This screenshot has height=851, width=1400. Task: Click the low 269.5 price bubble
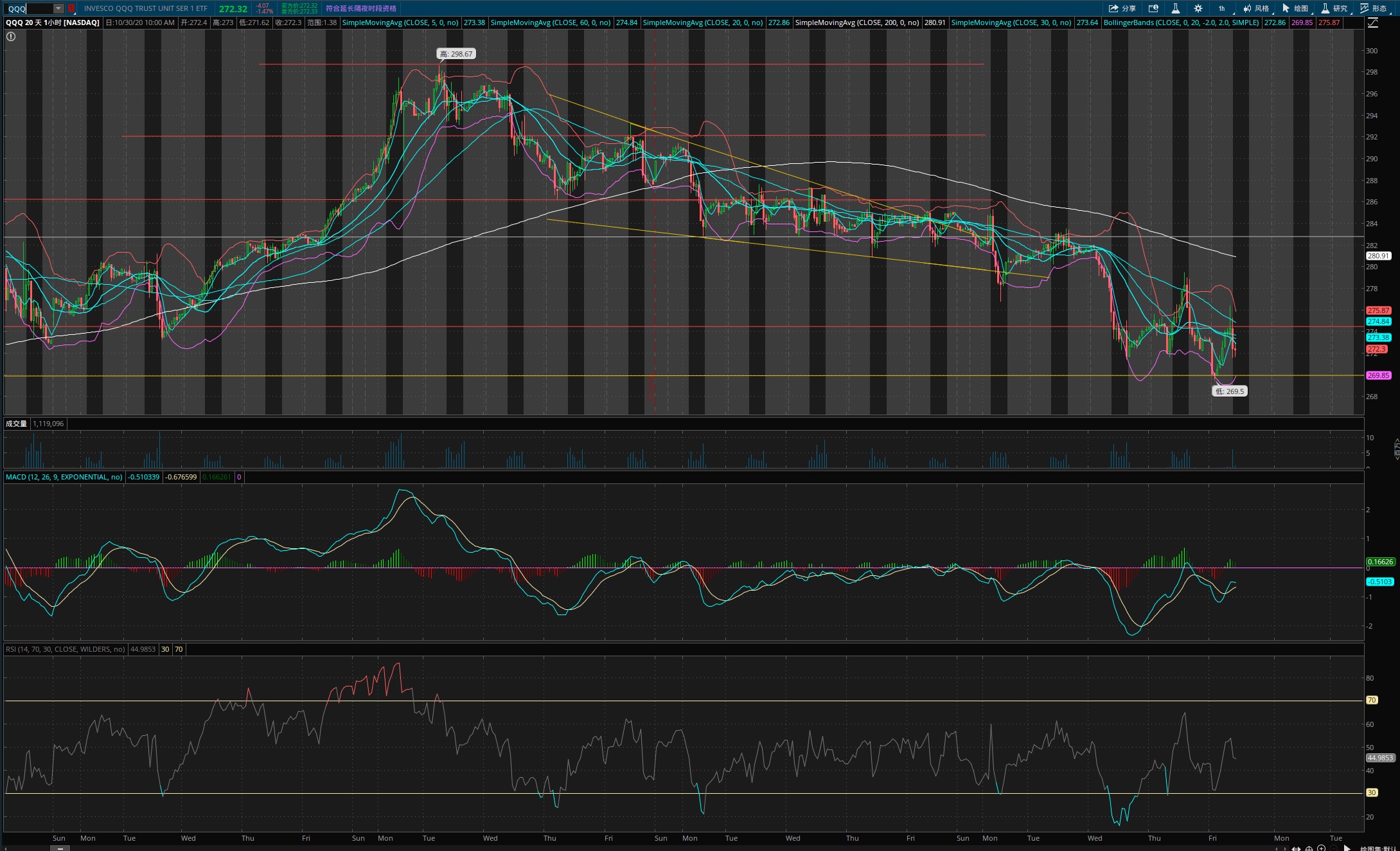point(1230,391)
